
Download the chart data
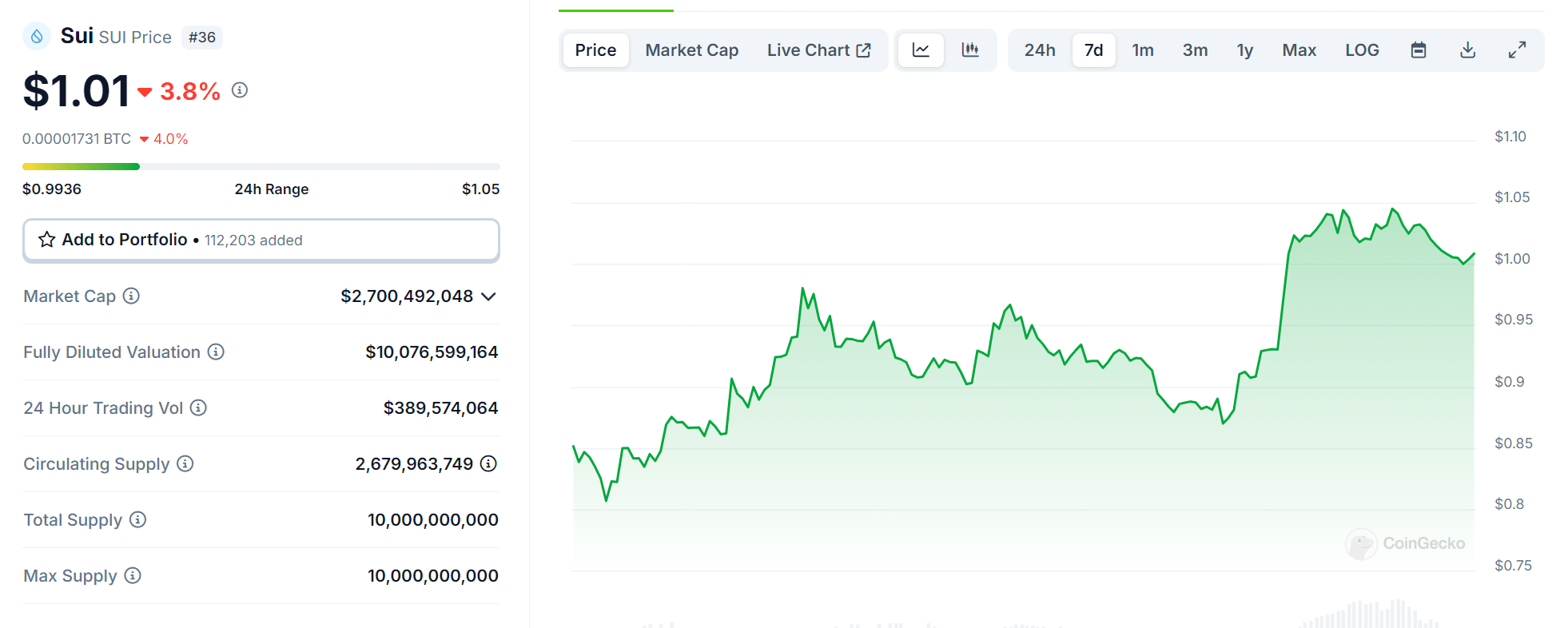[x=1467, y=50]
